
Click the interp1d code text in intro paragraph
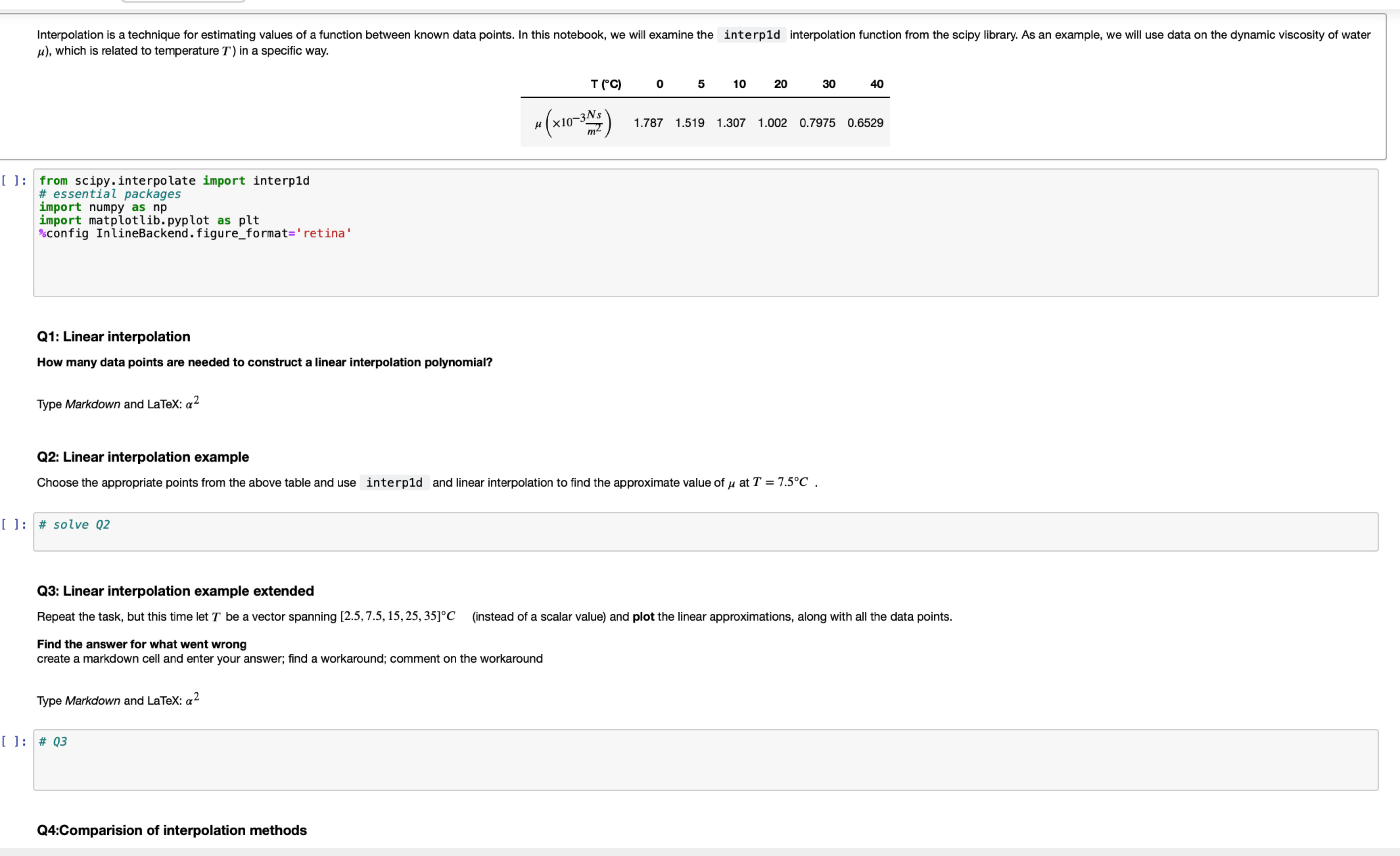click(x=751, y=35)
